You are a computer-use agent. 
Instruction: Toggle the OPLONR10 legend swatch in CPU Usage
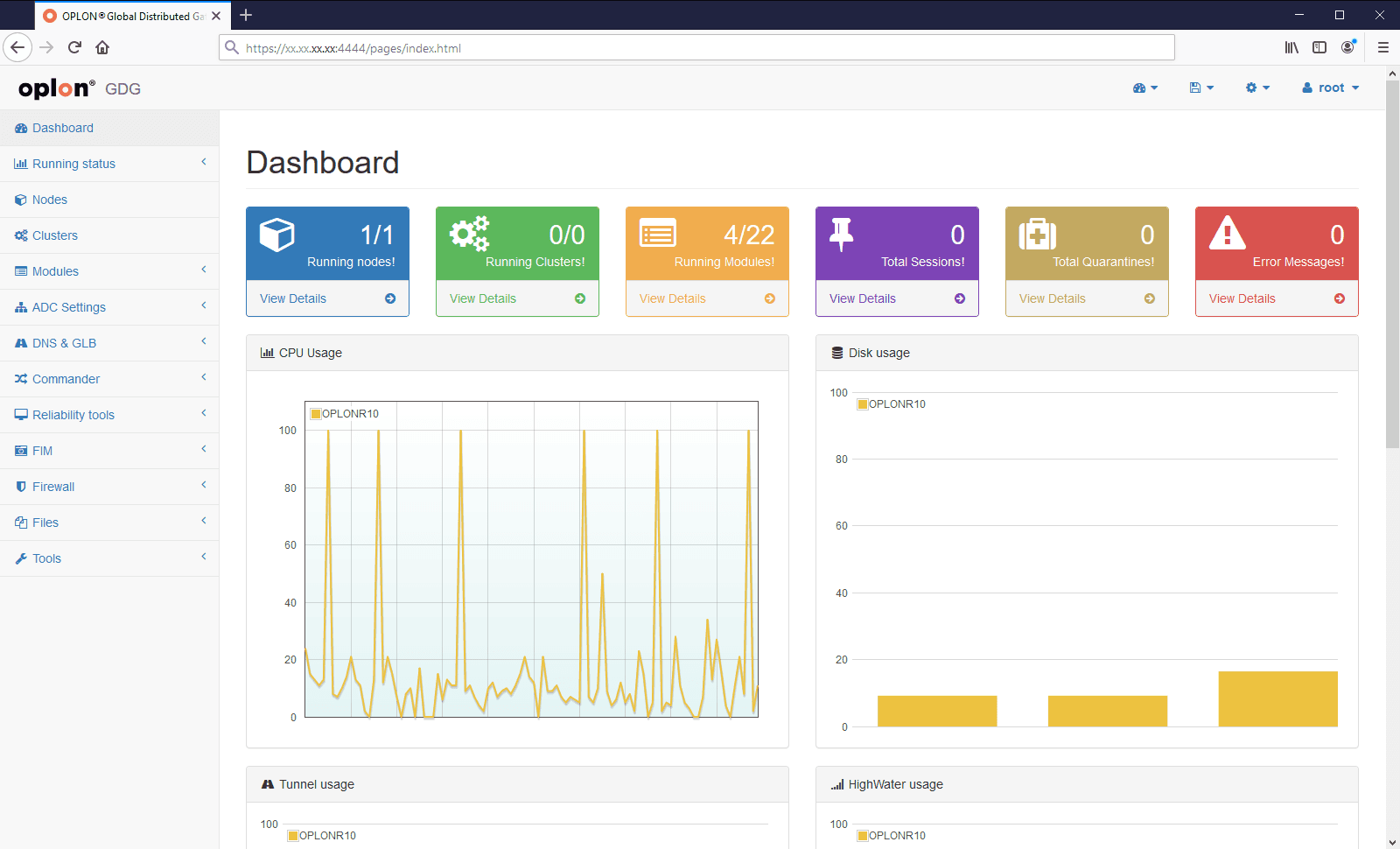click(x=316, y=414)
